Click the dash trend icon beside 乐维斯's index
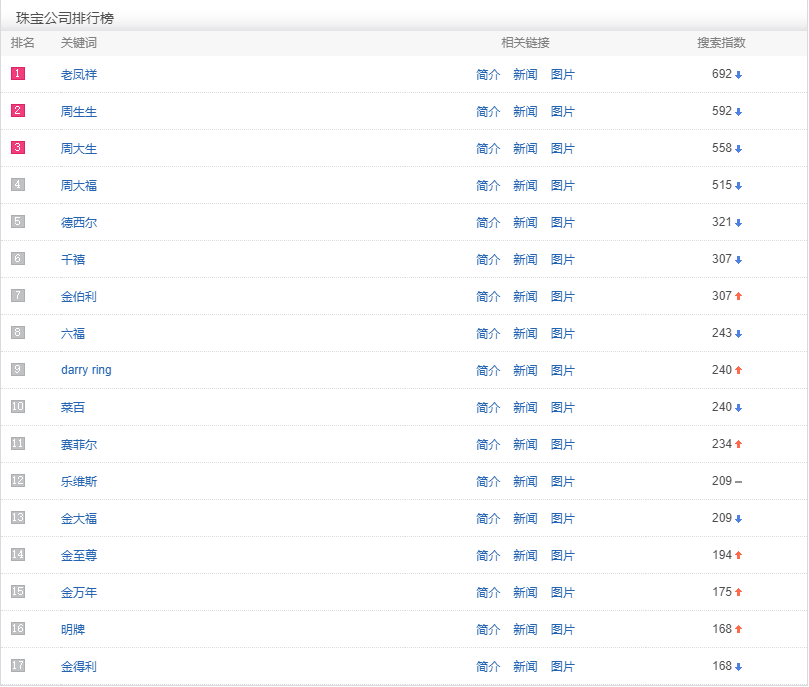The height and width of the screenshot is (687, 809). [x=739, y=482]
